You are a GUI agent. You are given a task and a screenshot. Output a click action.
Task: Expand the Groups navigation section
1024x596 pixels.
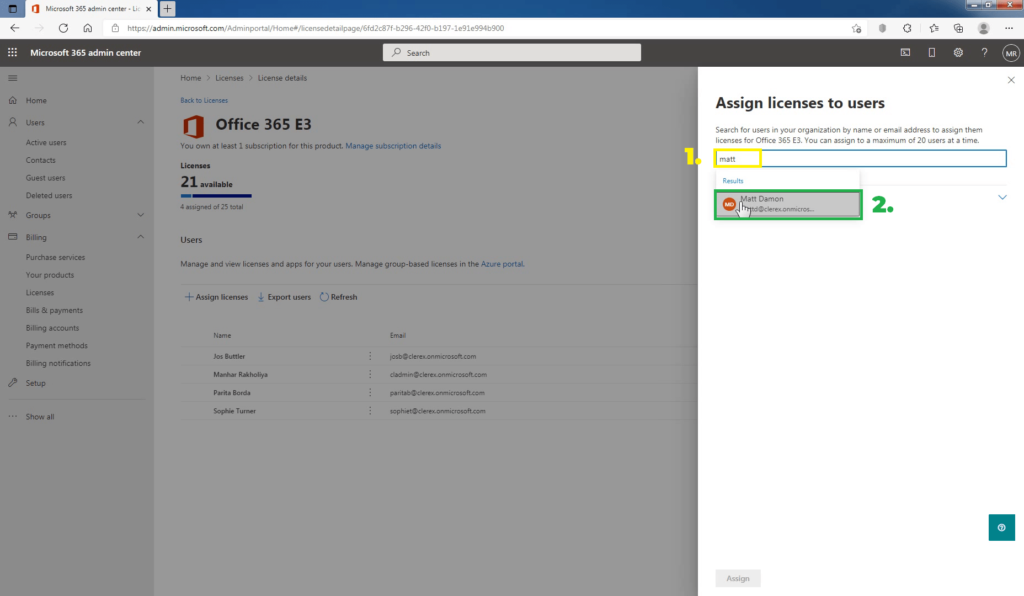140,215
